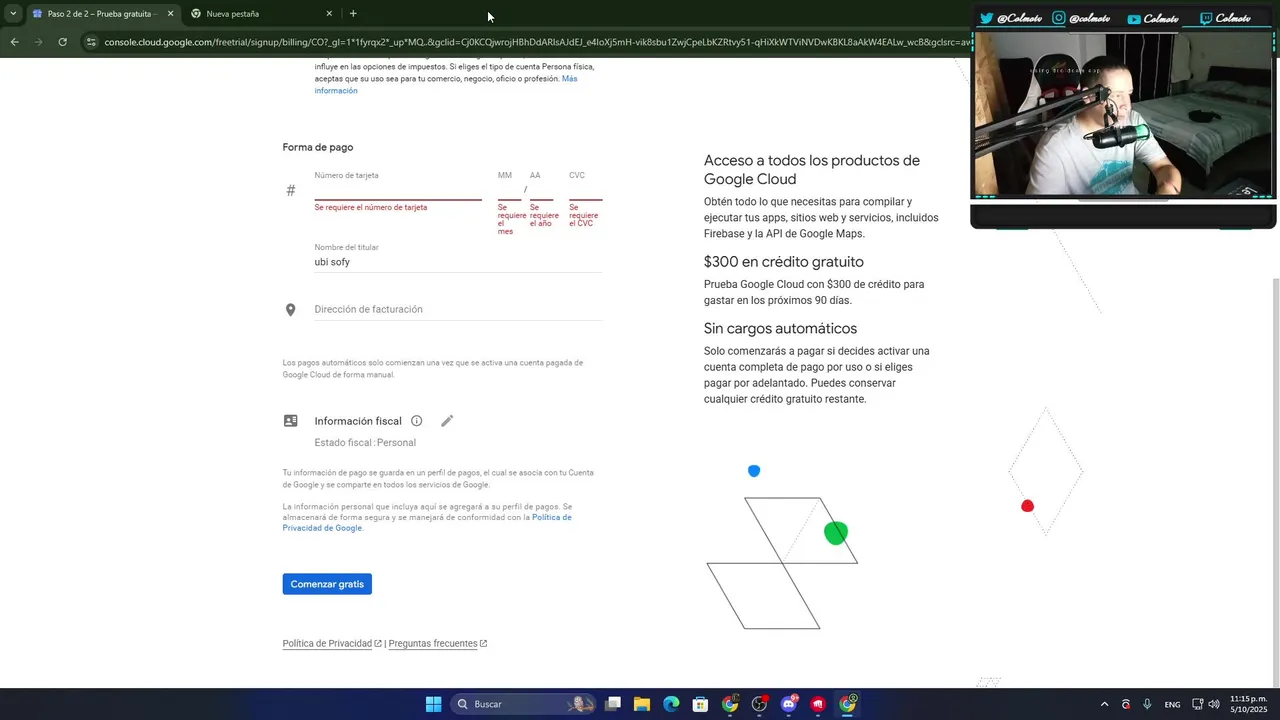
Task: Click the Información fiscal info icon
Action: click(x=417, y=421)
